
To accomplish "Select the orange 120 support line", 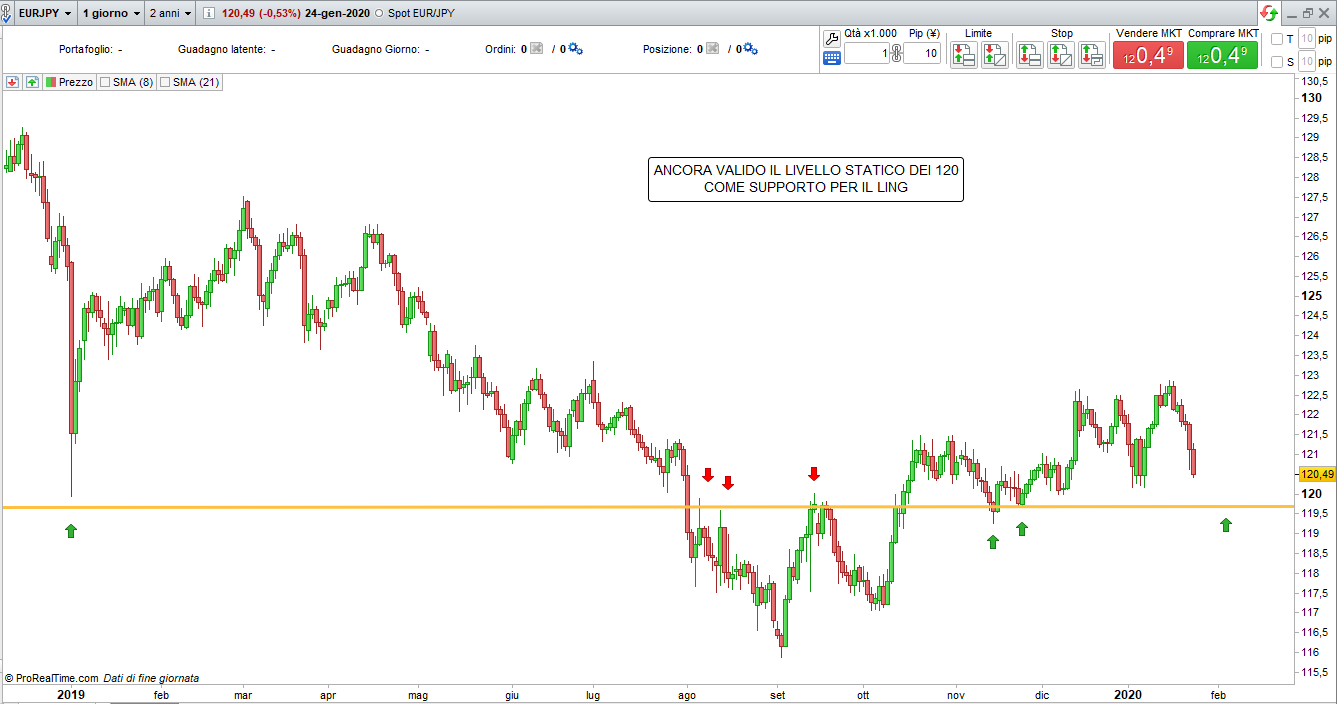I will 400,507.
